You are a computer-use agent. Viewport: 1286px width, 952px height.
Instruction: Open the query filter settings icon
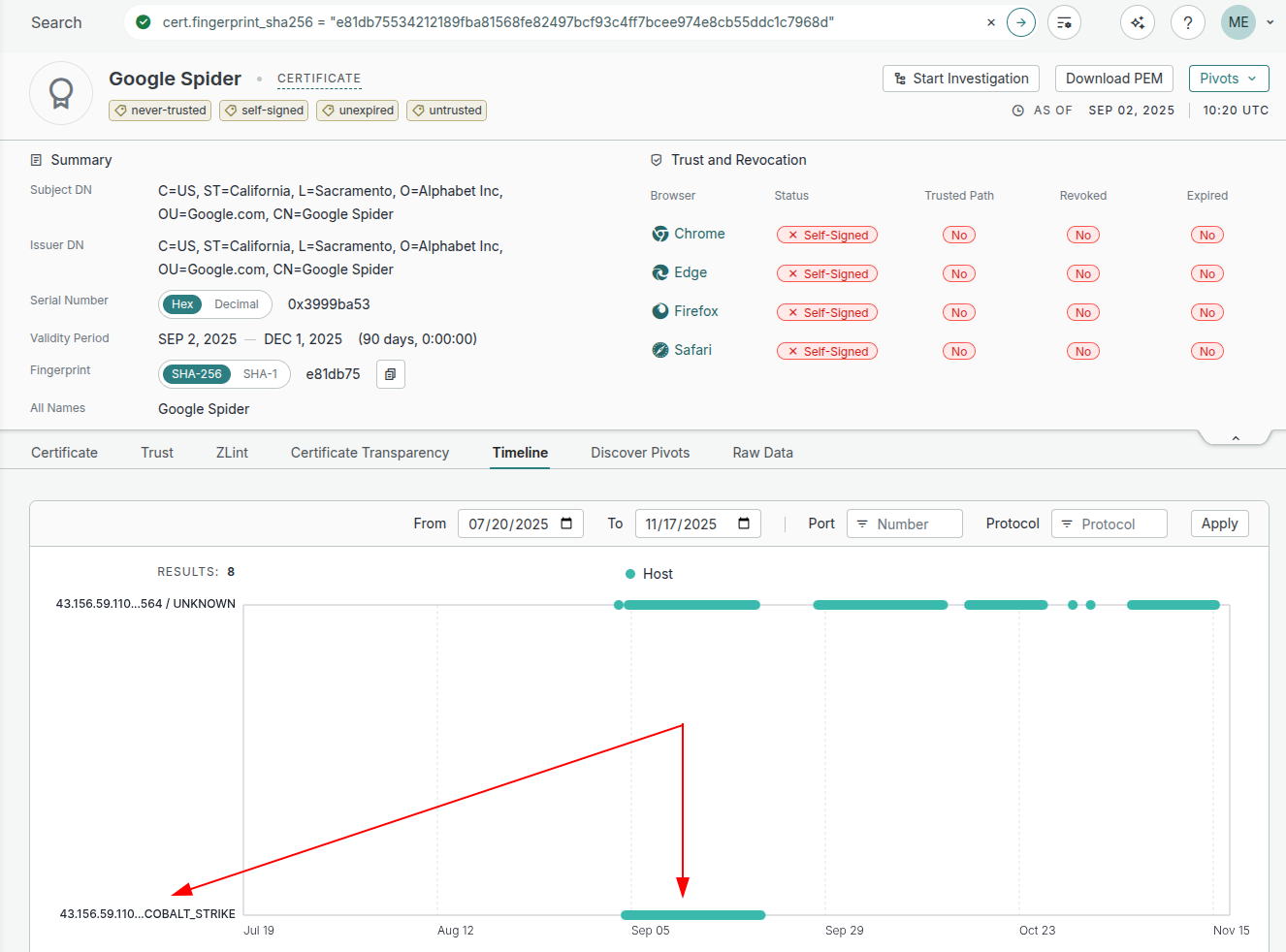coord(1064,22)
